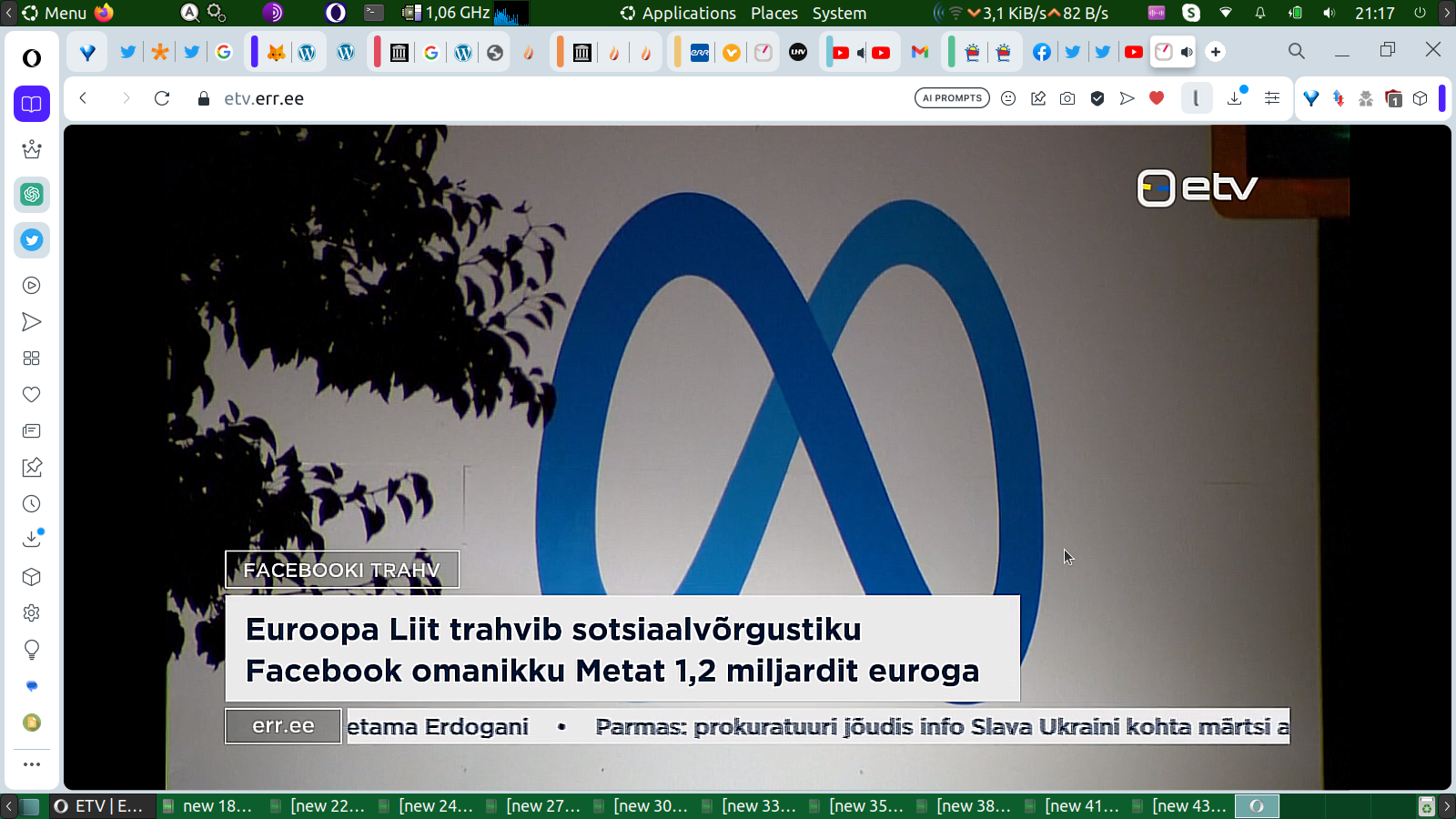Open Easy Setup sliders icon
Viewport: 1456px width, 819px height.
(x=1272, y=98)
